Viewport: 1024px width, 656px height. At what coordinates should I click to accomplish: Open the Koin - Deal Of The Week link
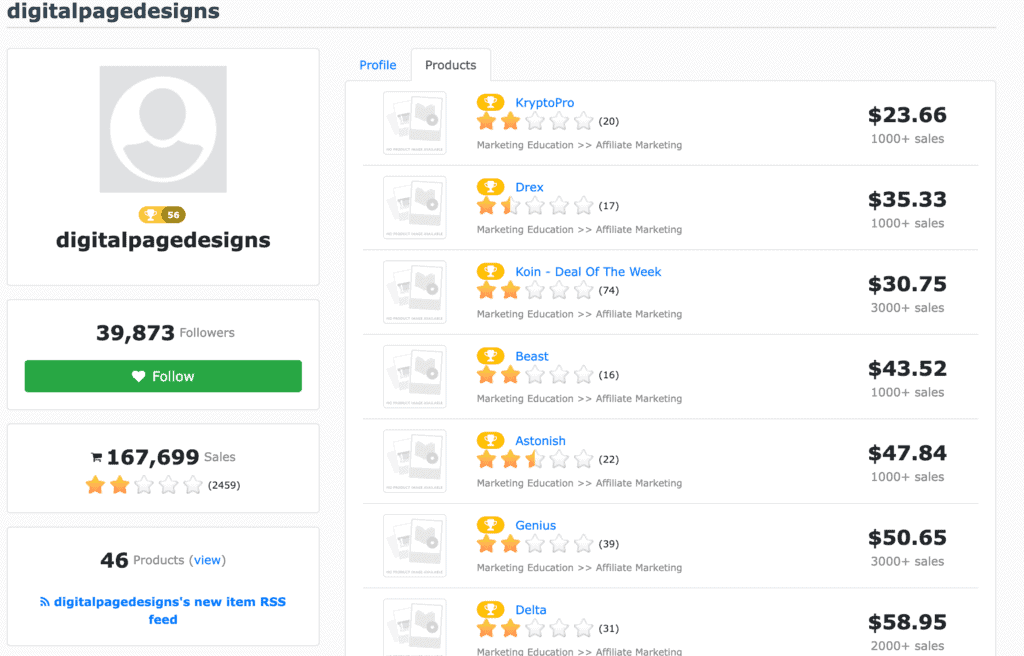click(588, 272)
